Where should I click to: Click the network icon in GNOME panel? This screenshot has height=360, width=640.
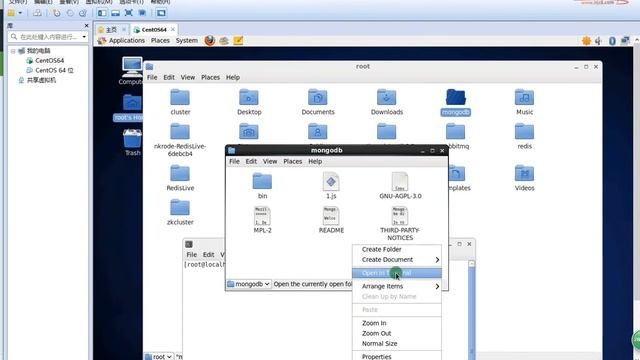tap(625, 40)
